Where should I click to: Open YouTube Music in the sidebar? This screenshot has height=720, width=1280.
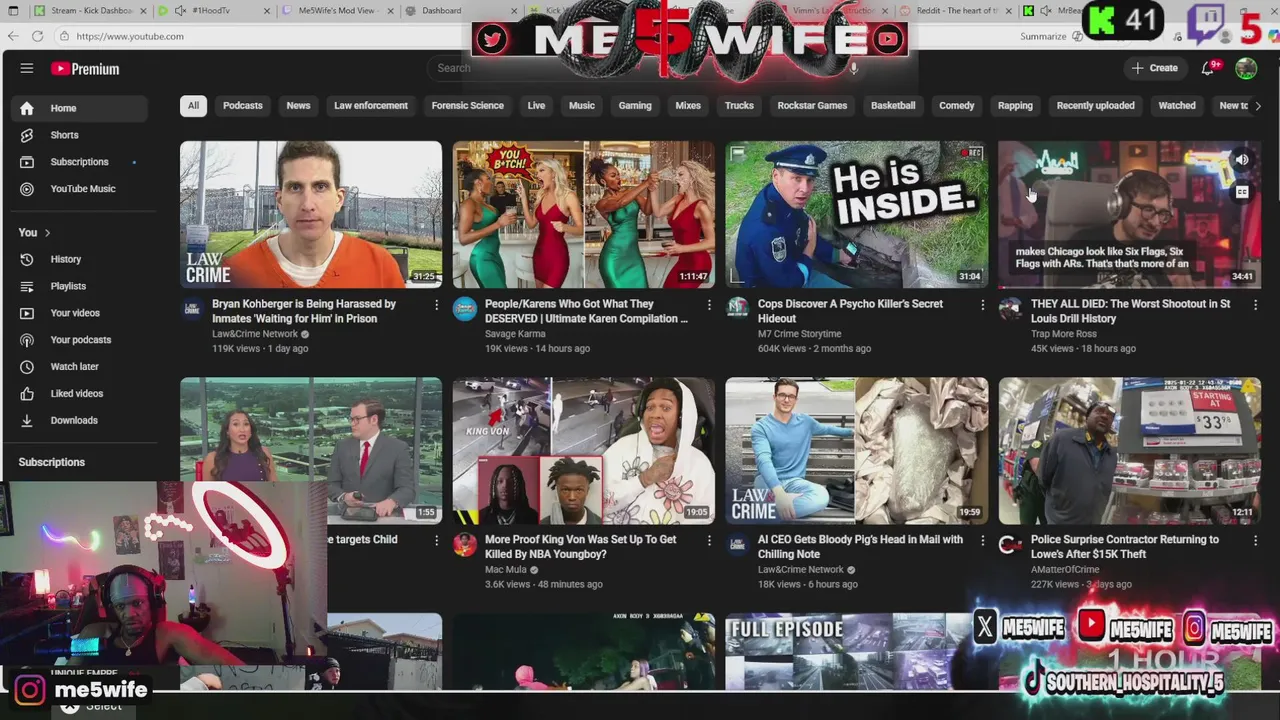pyautogui.click(x=80, y=189)
